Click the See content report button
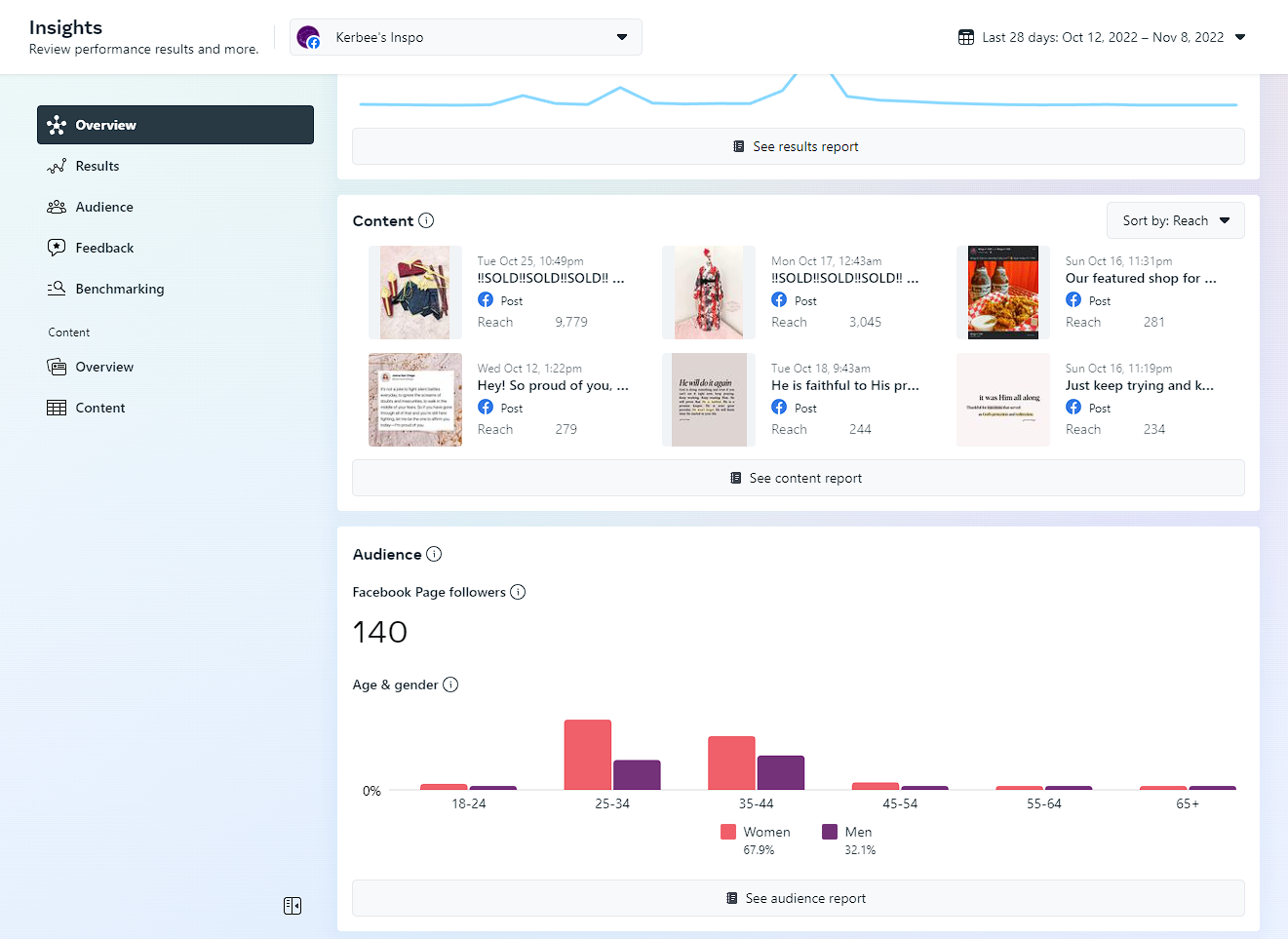Viewport: 1288px width, 939px height. tap(799, 478)
